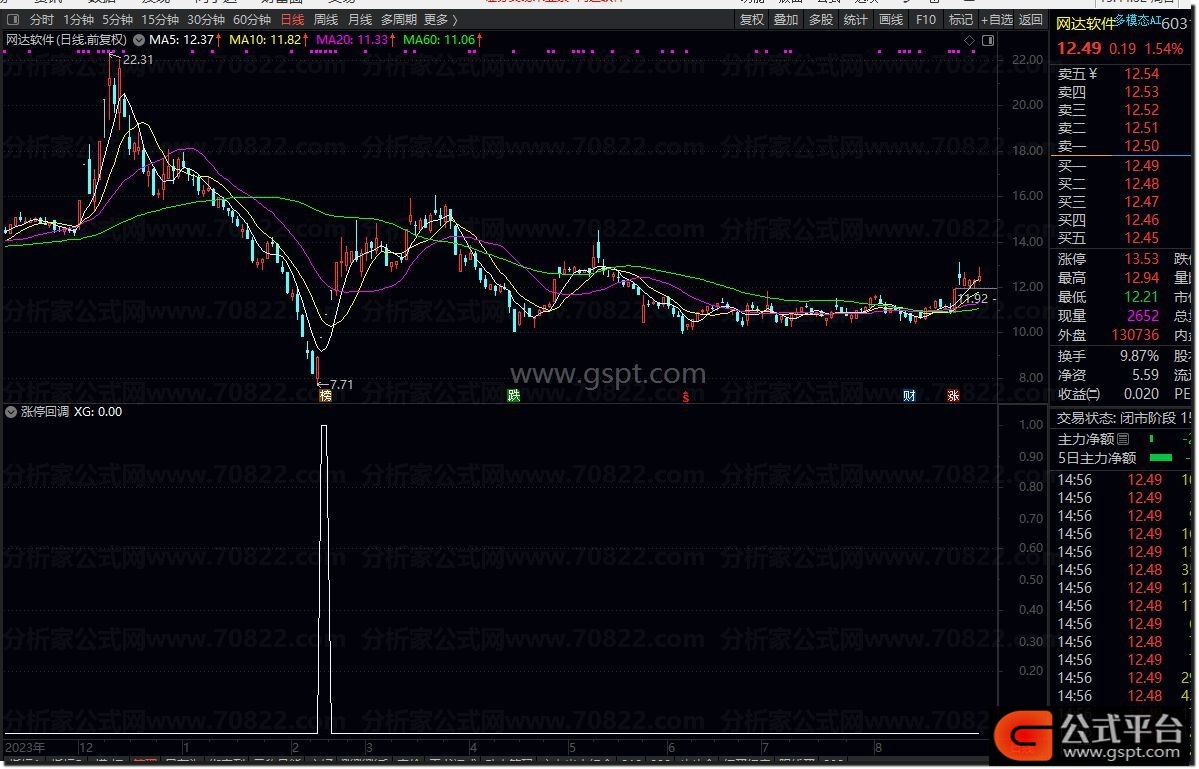Click the current price 12.49 in quote header
Image resolution: width=1199 pixels, height=769 pixels.
(1079, 48)
